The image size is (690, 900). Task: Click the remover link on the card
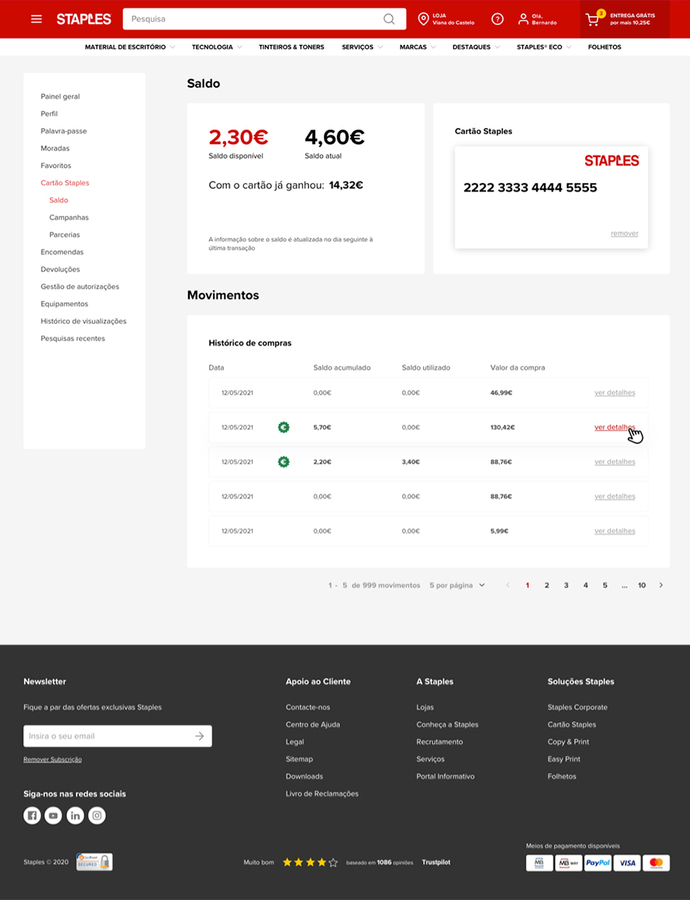coord(624,234)
